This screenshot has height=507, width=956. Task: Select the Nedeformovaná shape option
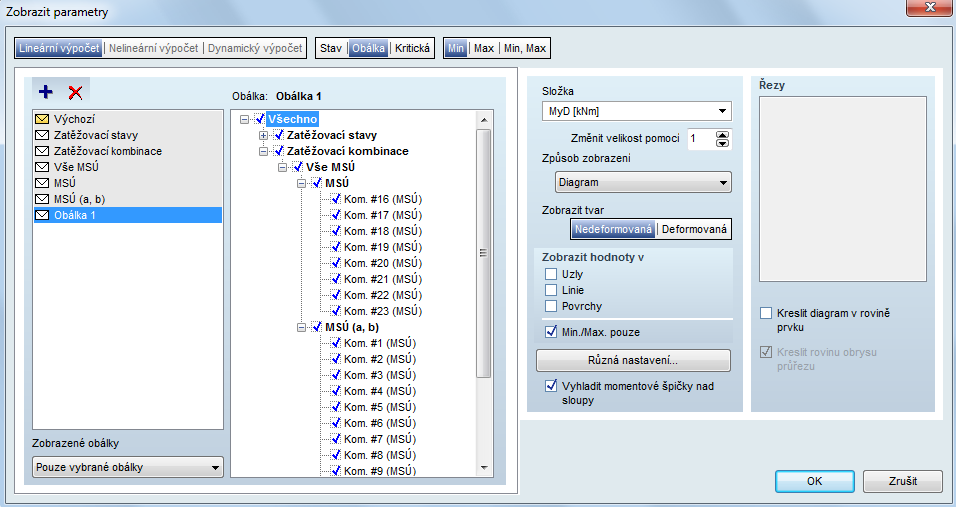(x=613, y=229)
